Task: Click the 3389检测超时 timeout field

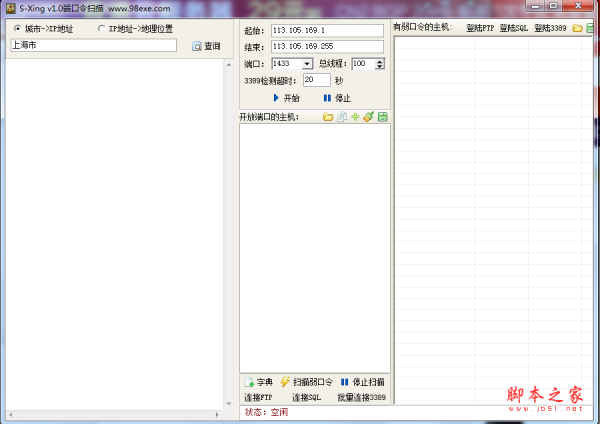Action: (x=316, y=80)
